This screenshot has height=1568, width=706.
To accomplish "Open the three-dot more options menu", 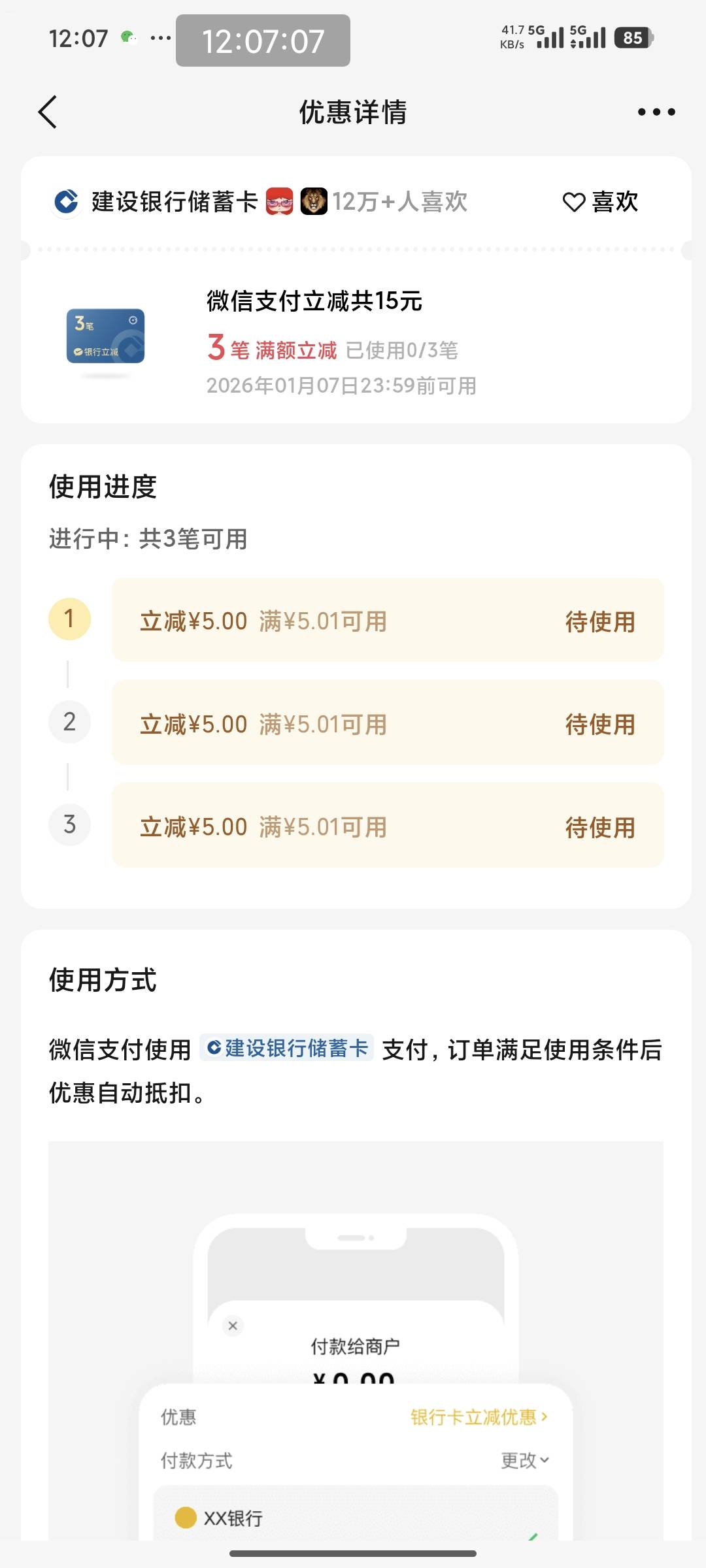I will [656, 112].
